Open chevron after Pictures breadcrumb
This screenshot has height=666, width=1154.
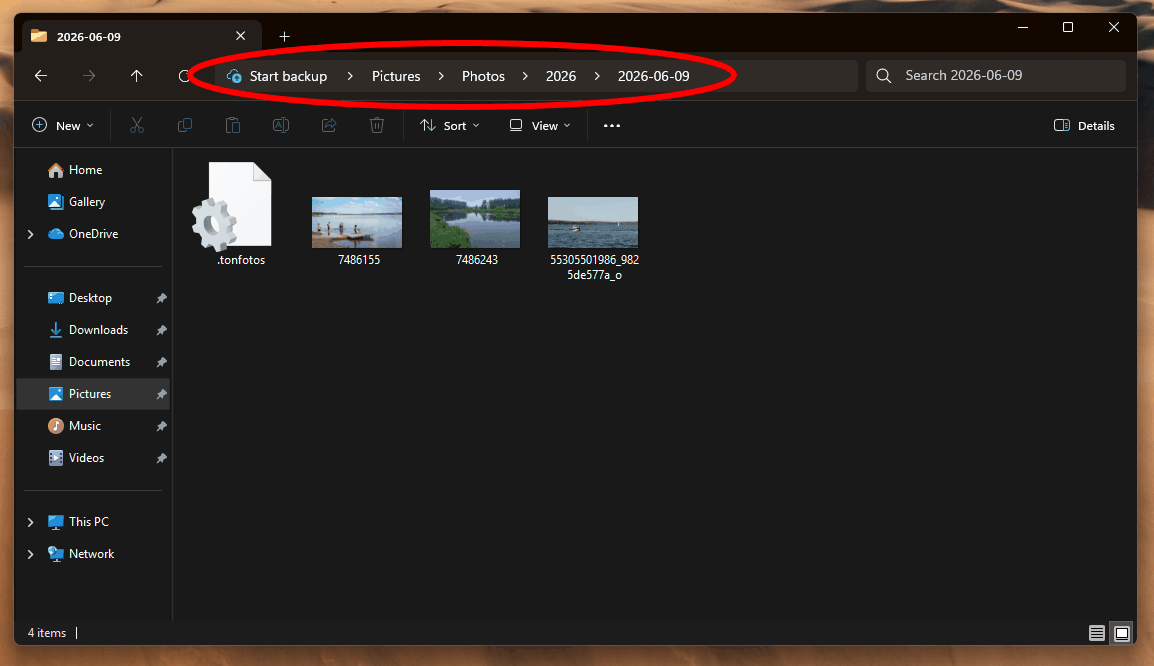click(441, 76)
